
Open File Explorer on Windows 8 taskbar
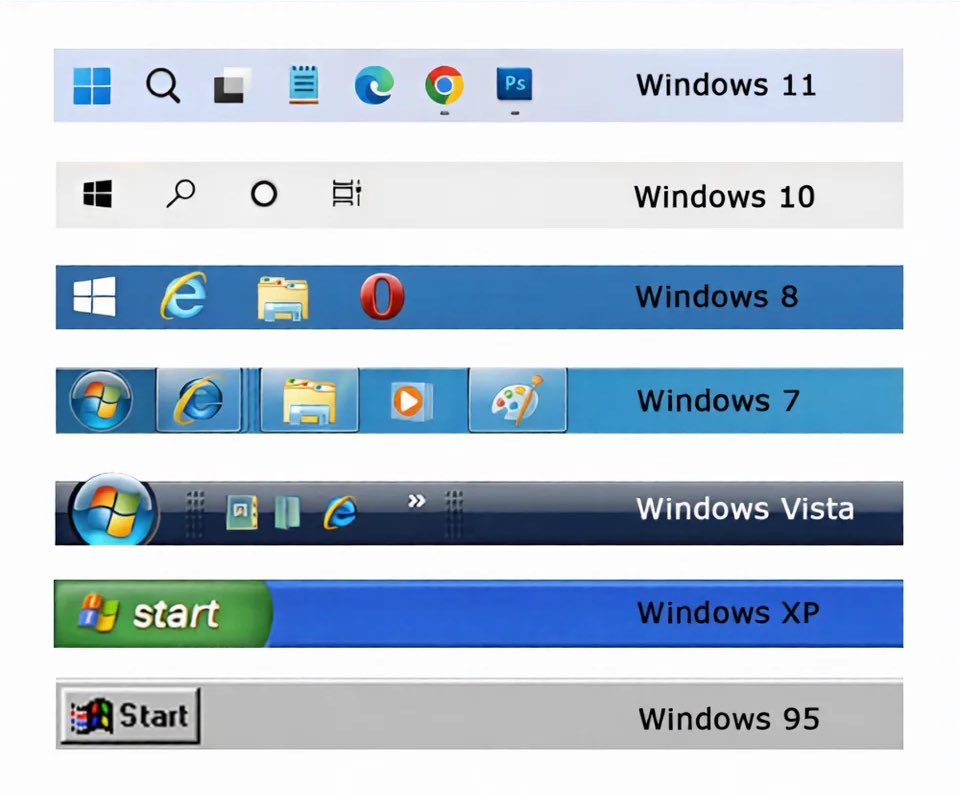pyautogui.click(x=283, y=298)
